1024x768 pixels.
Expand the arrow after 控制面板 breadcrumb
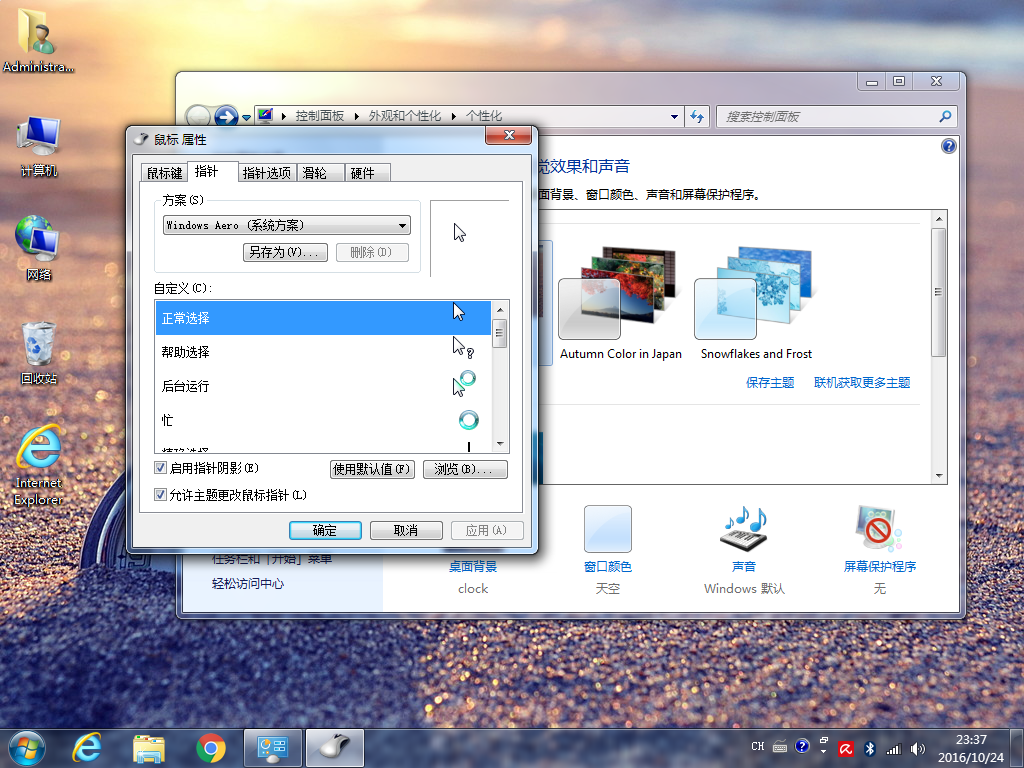pos(357,116)
